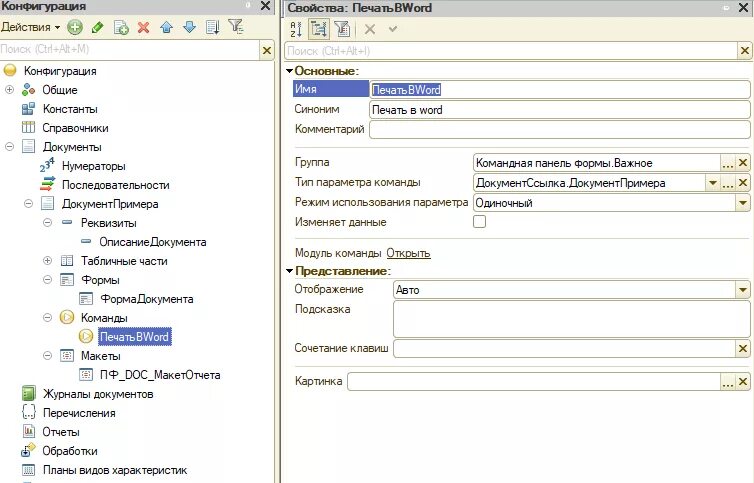Click the cancel X icon in properties toolbar
Image resolution: width=754 pixels, height=483 pixels.
[370, 29]
